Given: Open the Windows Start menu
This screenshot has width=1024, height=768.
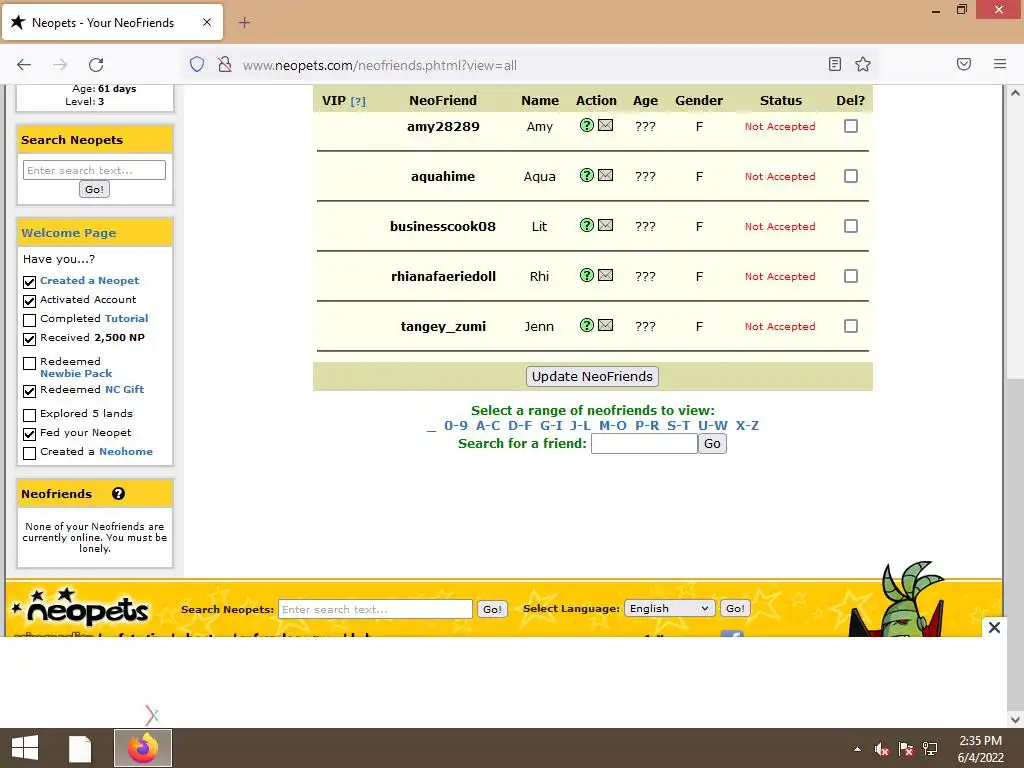Looking at the screenshot, I should point(25,748).
